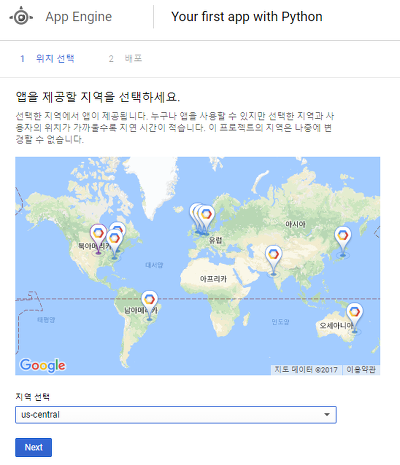Select the front US east coast pin
The height and width of the screenshot is (465, 400).
(x=115, y=244)
